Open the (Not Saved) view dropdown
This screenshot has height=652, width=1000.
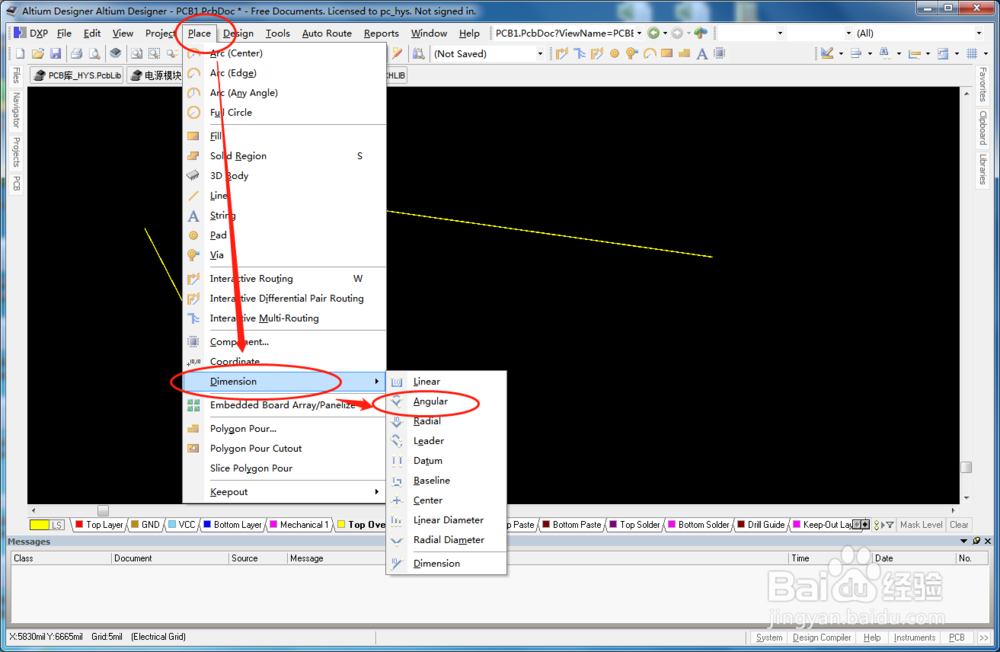pos(540,54)
